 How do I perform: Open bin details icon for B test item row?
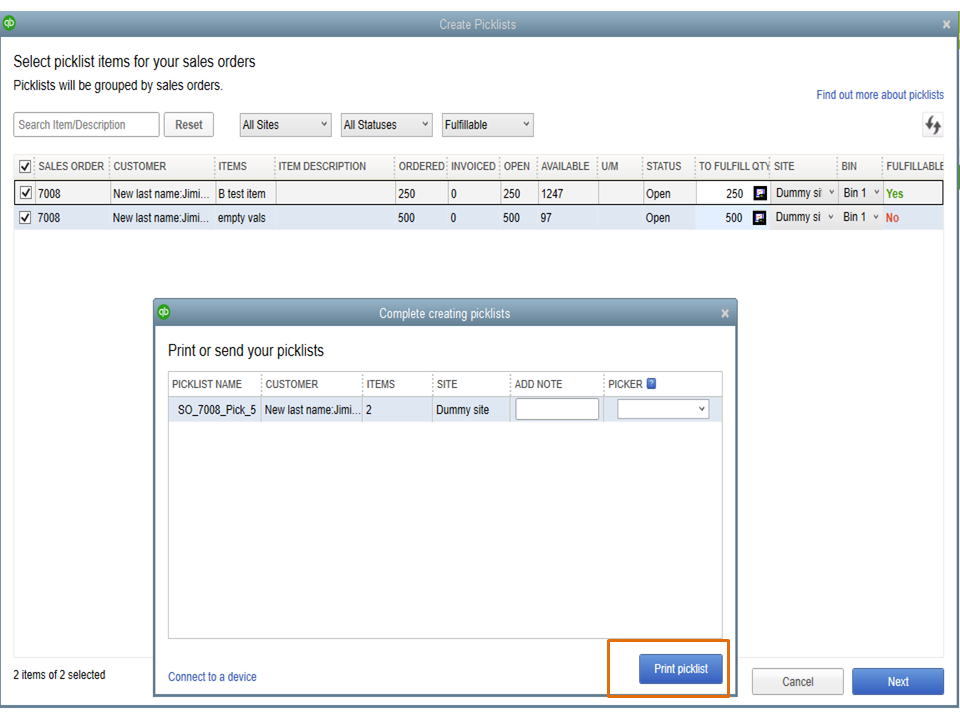coord(760,193)
